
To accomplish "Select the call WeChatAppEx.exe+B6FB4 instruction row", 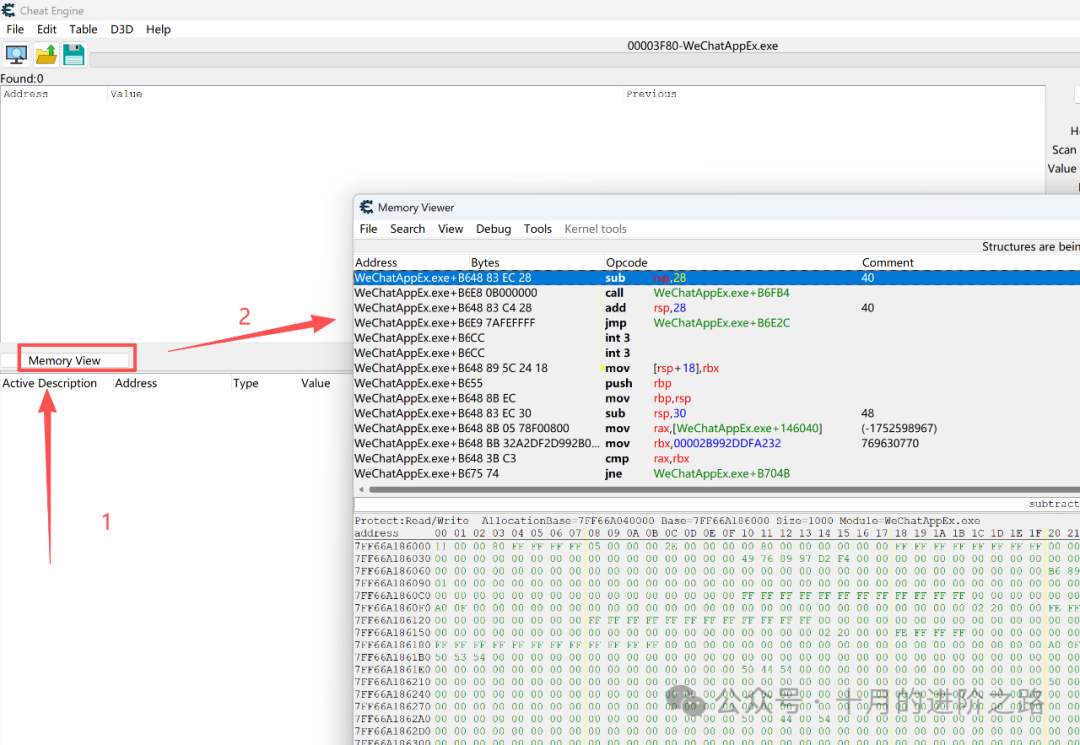I will click(x=700, y=293).
